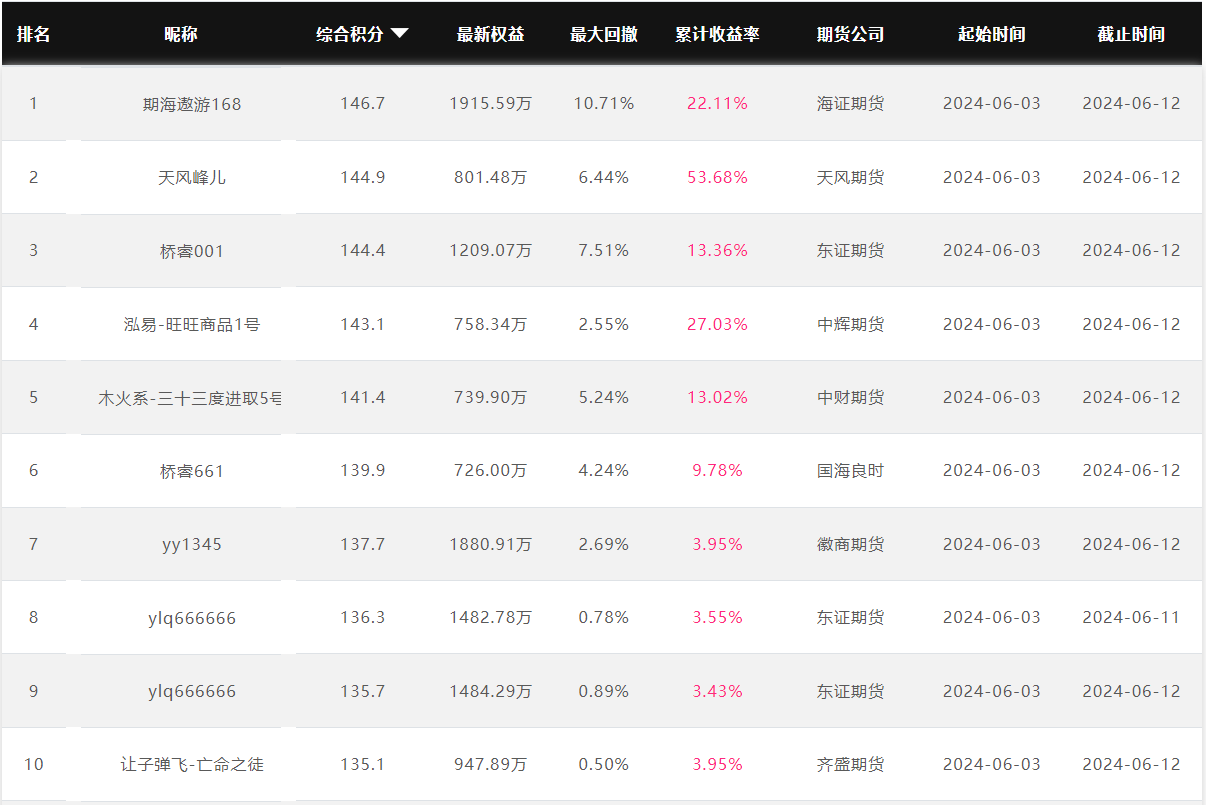Click the 截止时间 column header
Image resolution: width=1206 pixels, height=805 pixels.
(x=1131, y=34)
